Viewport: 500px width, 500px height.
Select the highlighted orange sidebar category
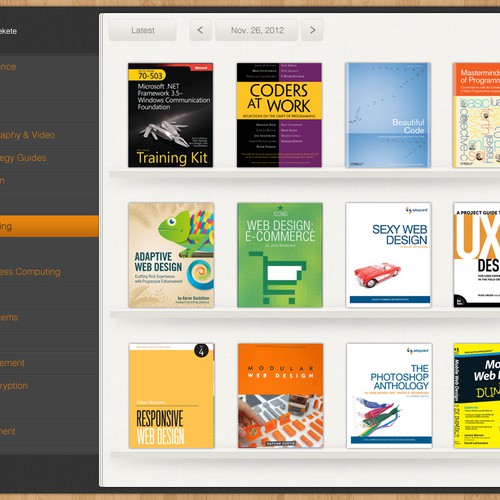point(49,226)
